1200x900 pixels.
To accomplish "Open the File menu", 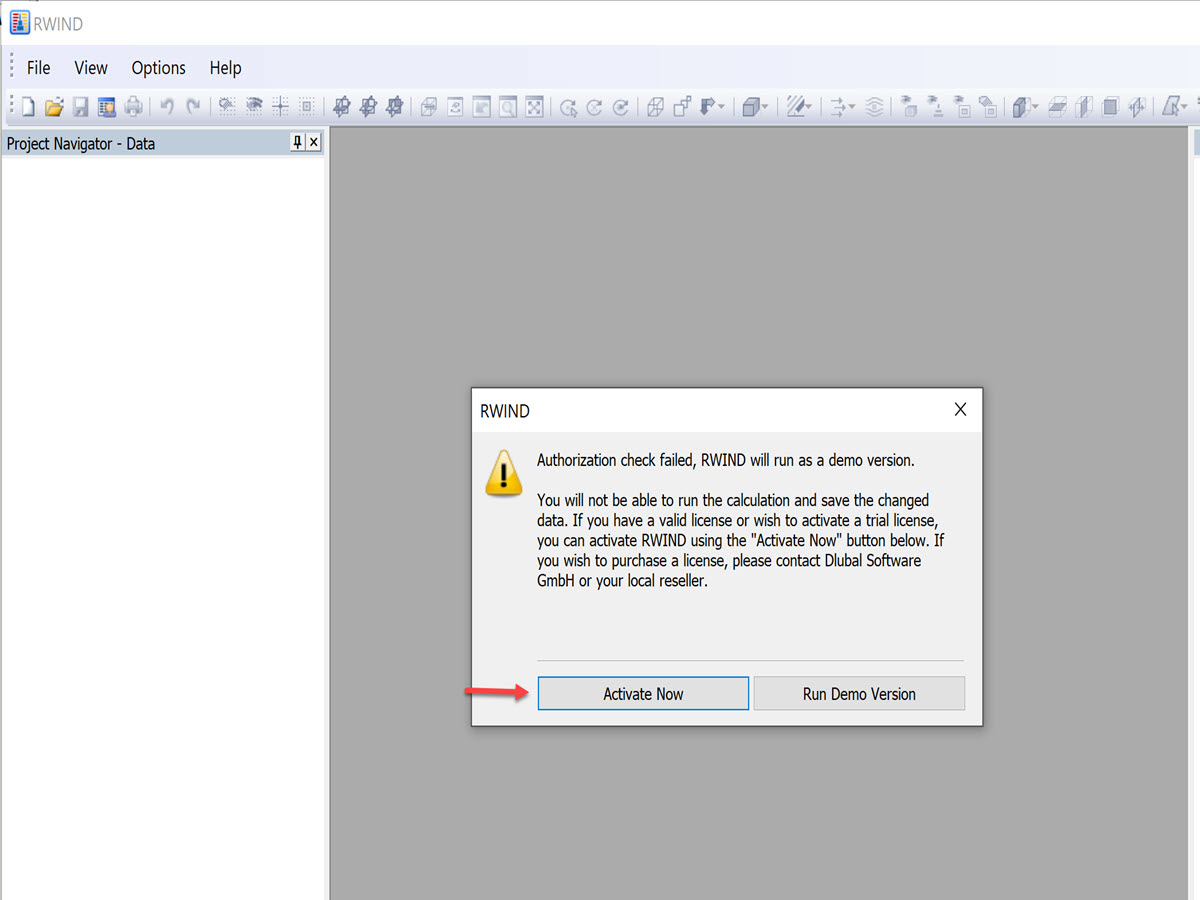I will (38, 68).
